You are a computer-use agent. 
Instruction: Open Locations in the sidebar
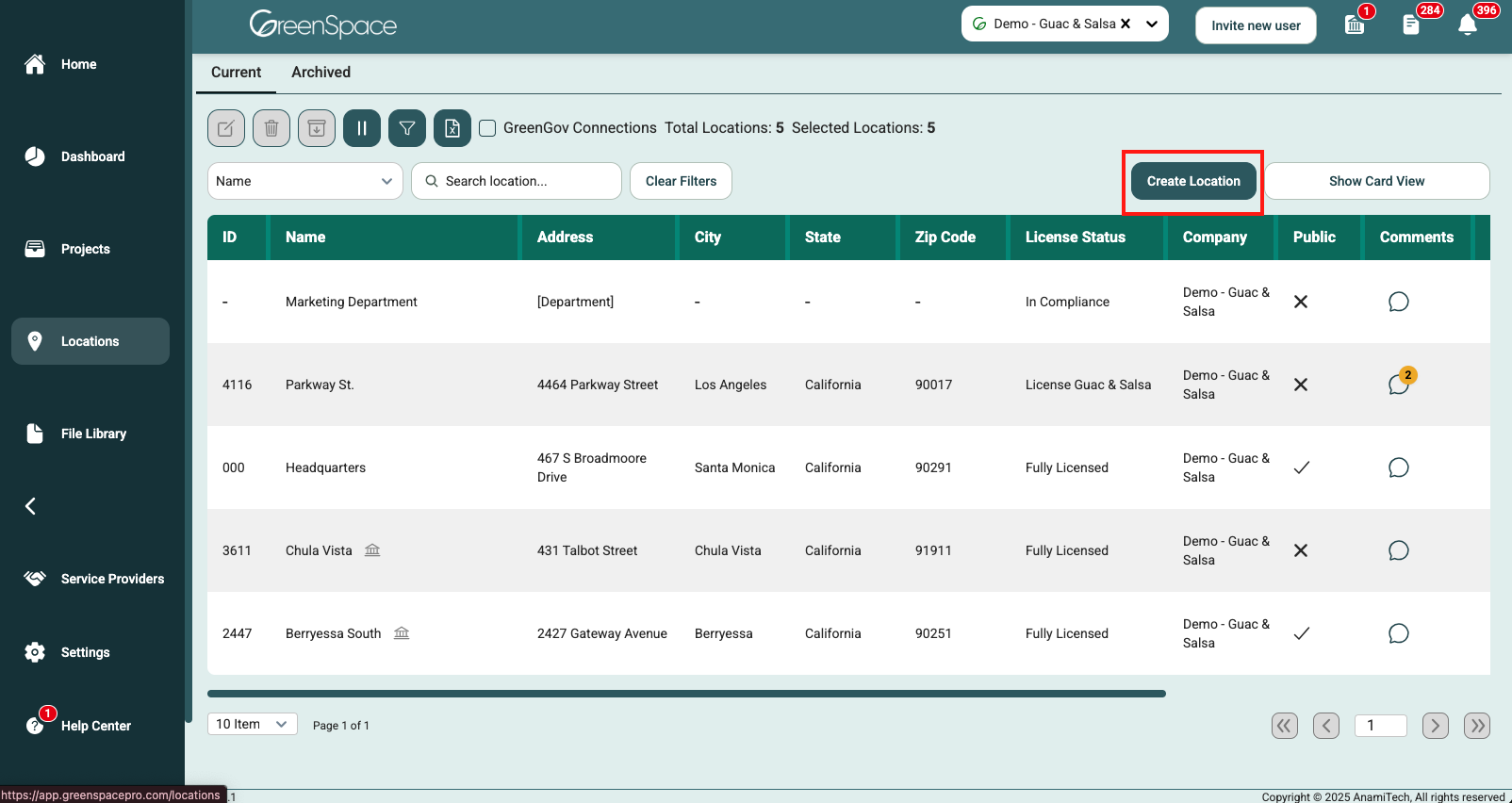tap(90, 341)
